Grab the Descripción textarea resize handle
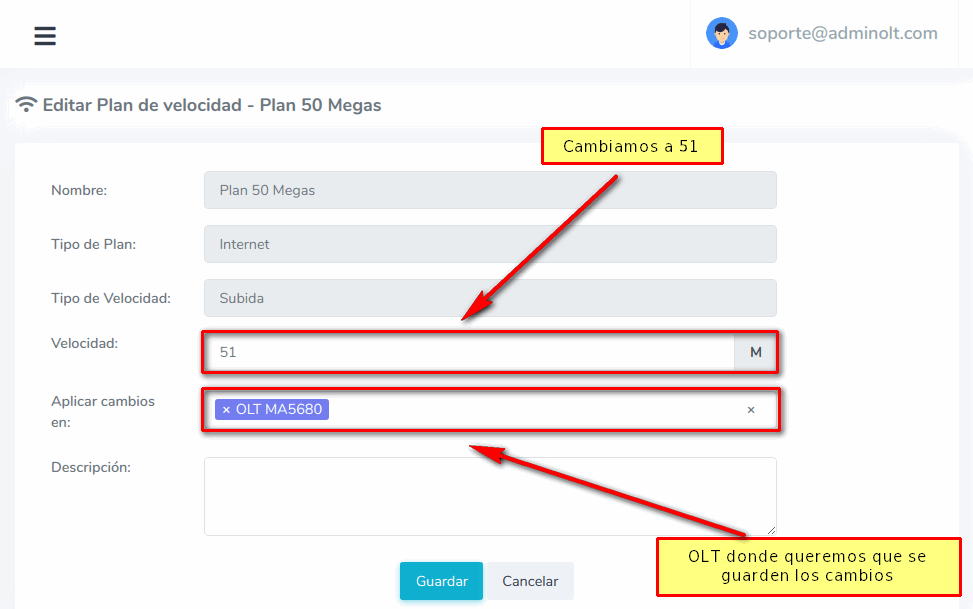 (x=771, y=530)
